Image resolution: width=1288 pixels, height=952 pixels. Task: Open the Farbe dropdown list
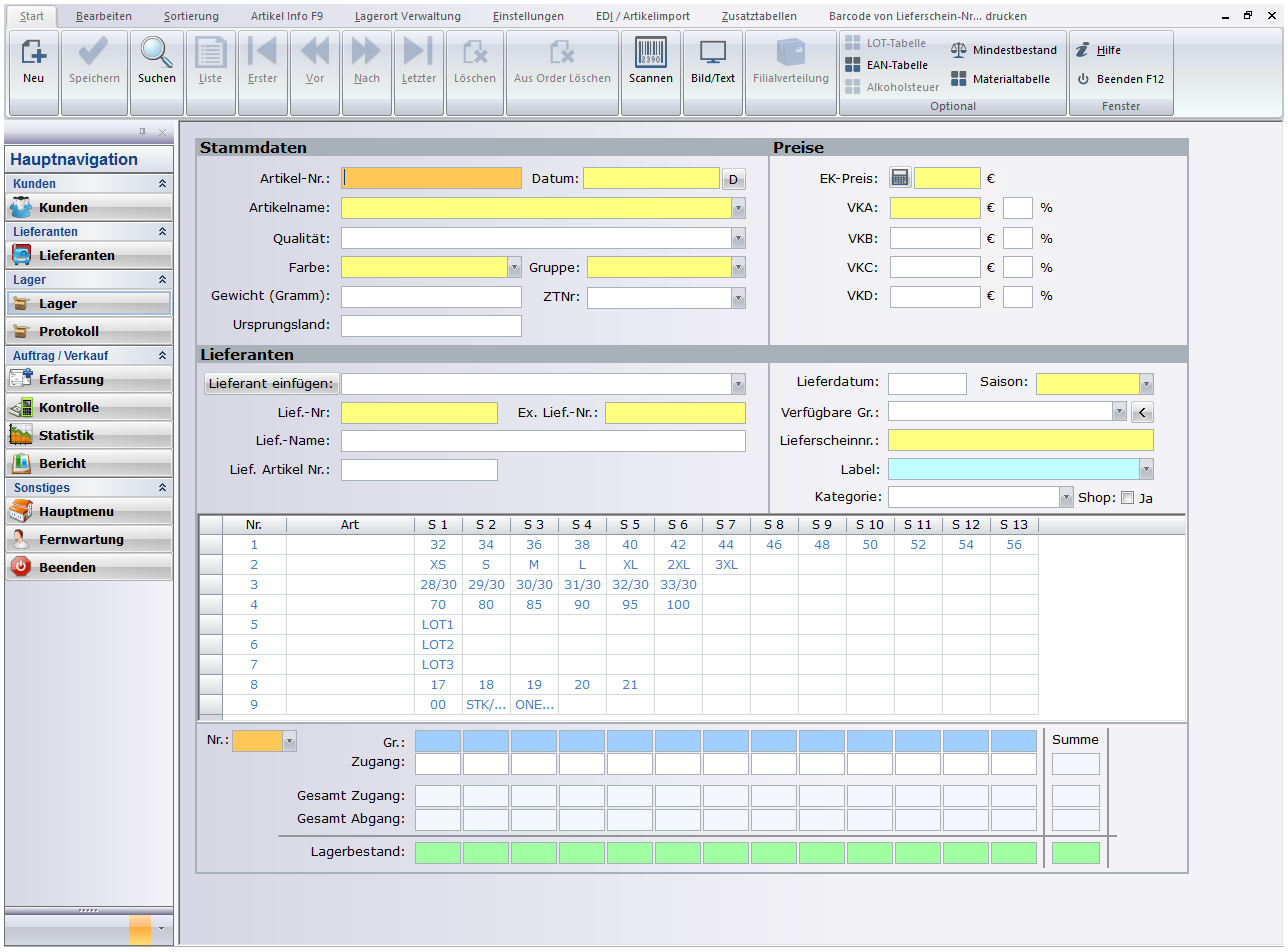[x=514, y=268]
